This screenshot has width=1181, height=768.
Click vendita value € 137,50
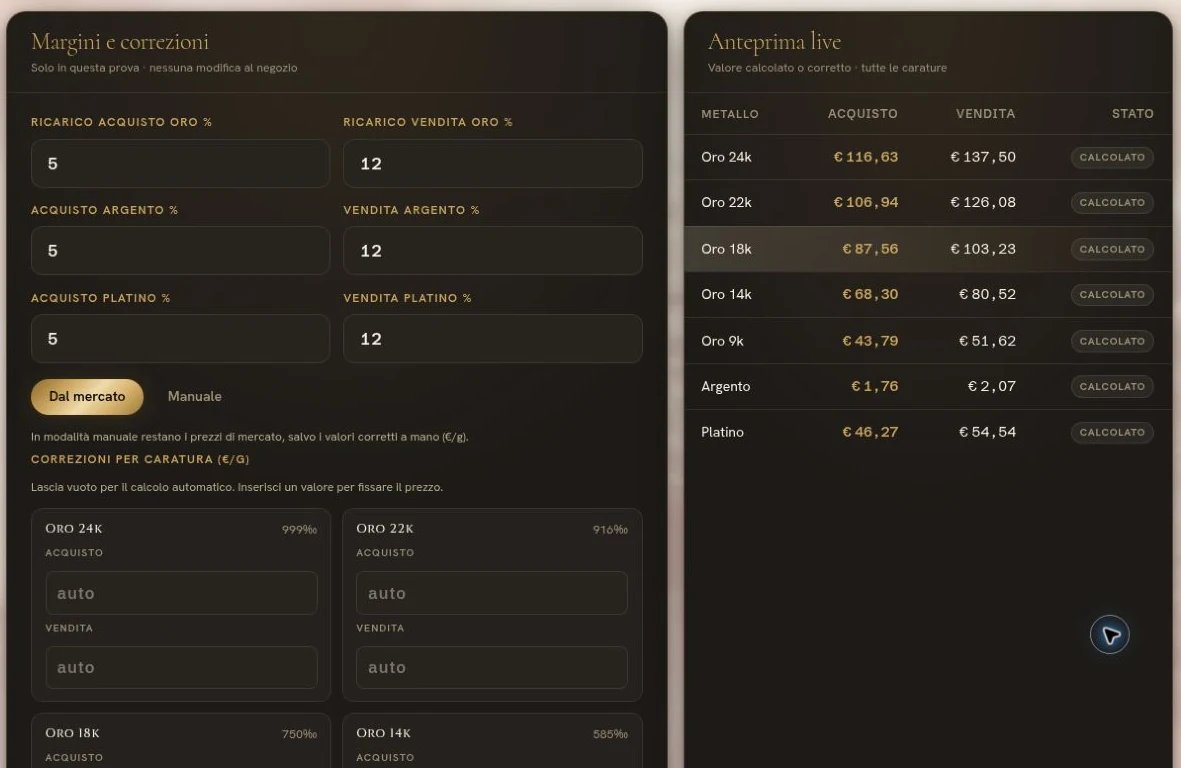pos(983,157)
